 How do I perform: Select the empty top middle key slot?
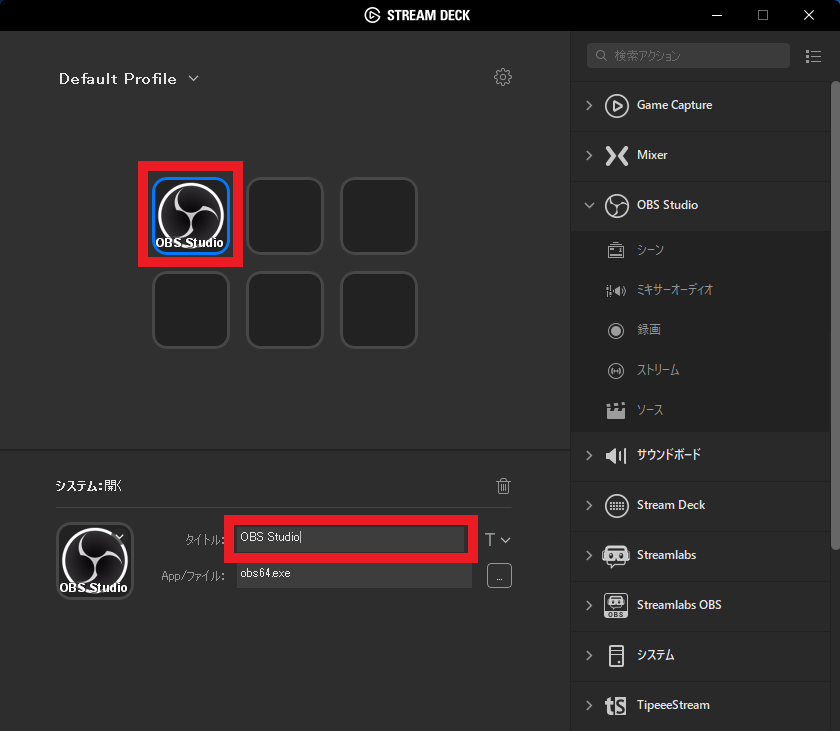click(x=284, y=215)
